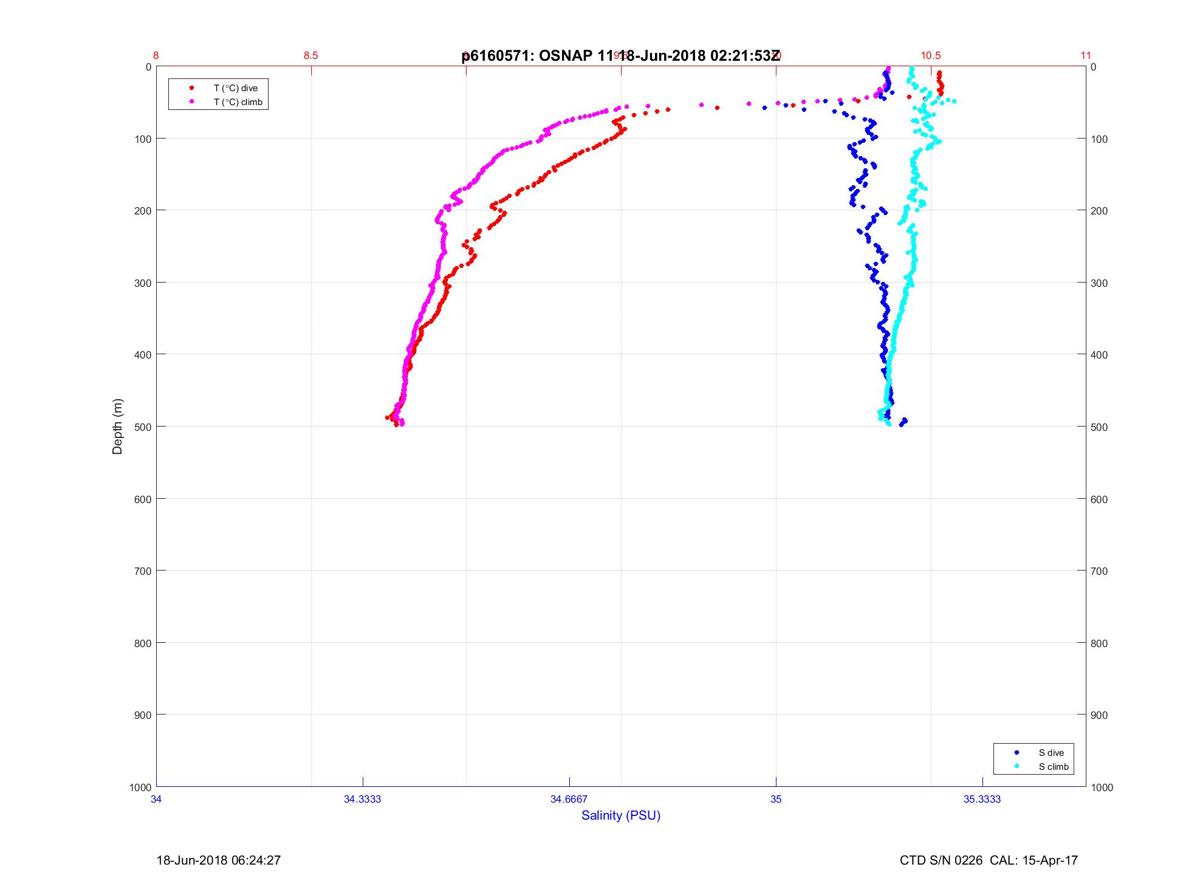Click the 300 depth tick on right axis
This screenshot has height=885, width=1200.
click(1101, 283)
